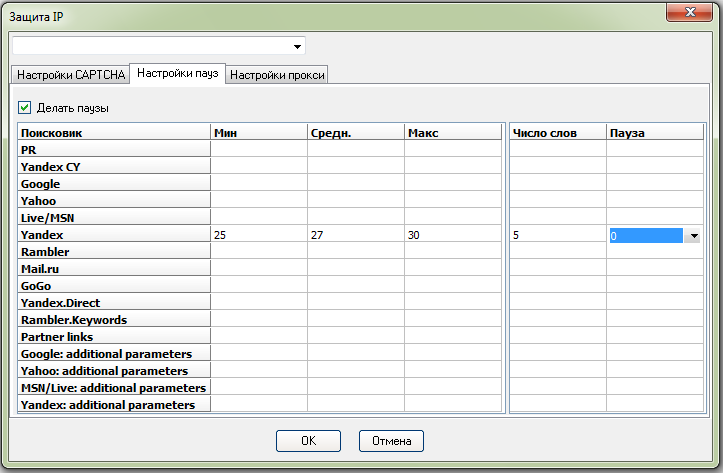Select the Google row header
The width and height of the screenshot is (723, 473).
[114, 184]
